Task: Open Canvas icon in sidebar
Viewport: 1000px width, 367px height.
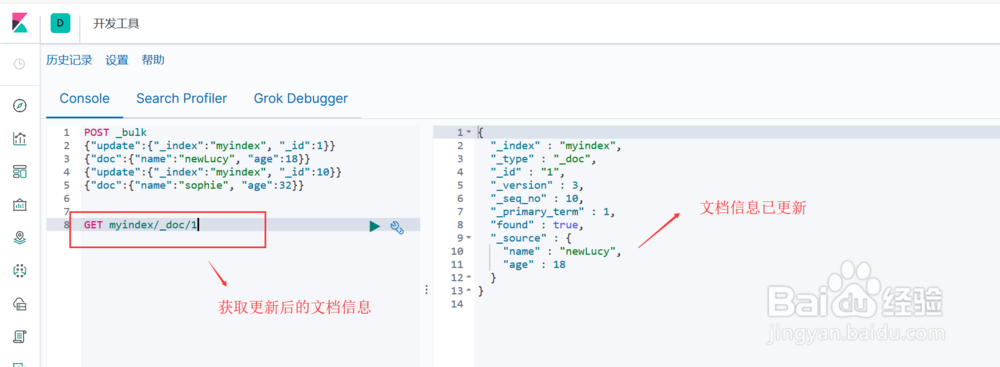Action: 20,204
